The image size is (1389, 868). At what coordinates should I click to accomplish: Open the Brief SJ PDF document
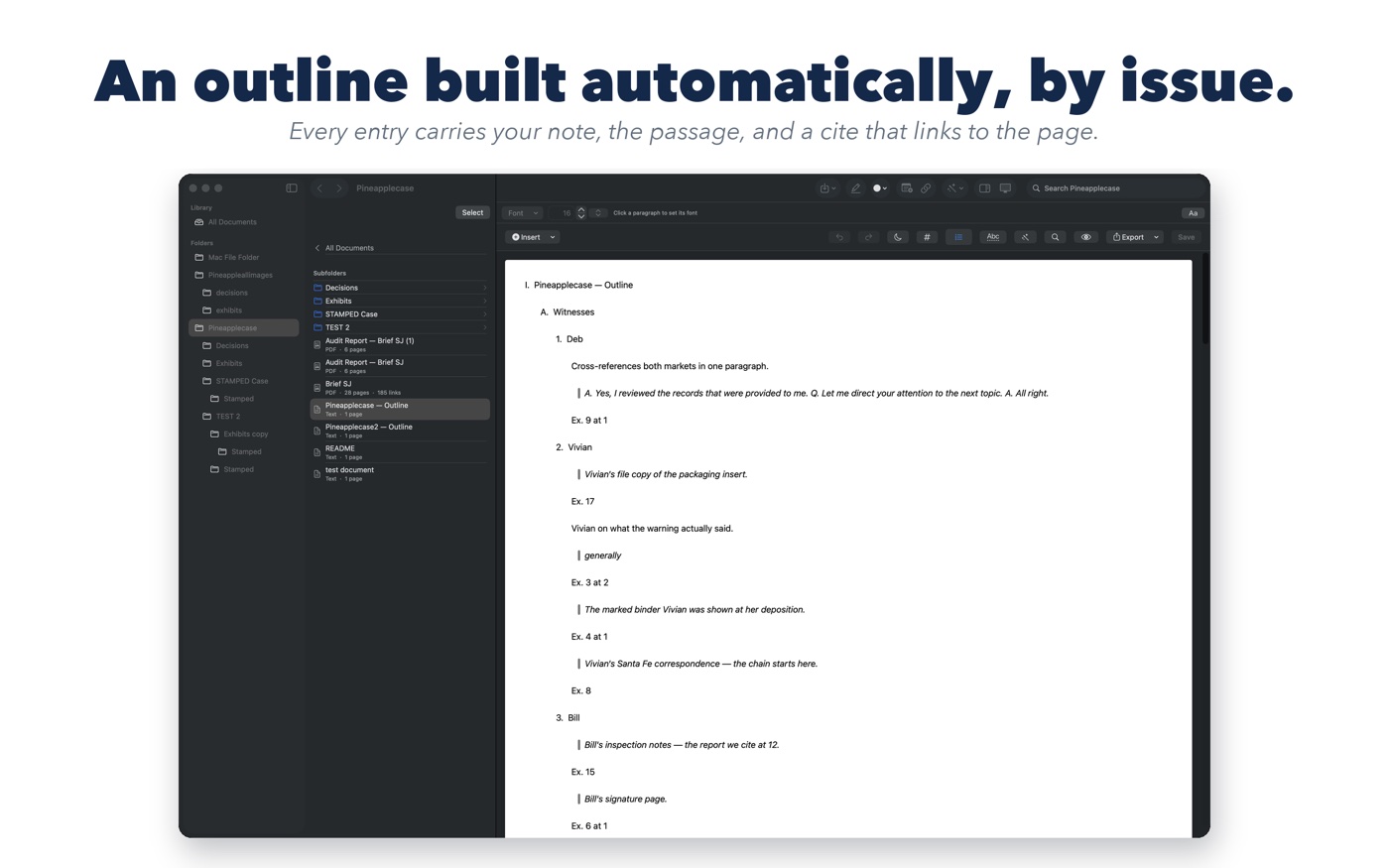[x=400, y=387]
